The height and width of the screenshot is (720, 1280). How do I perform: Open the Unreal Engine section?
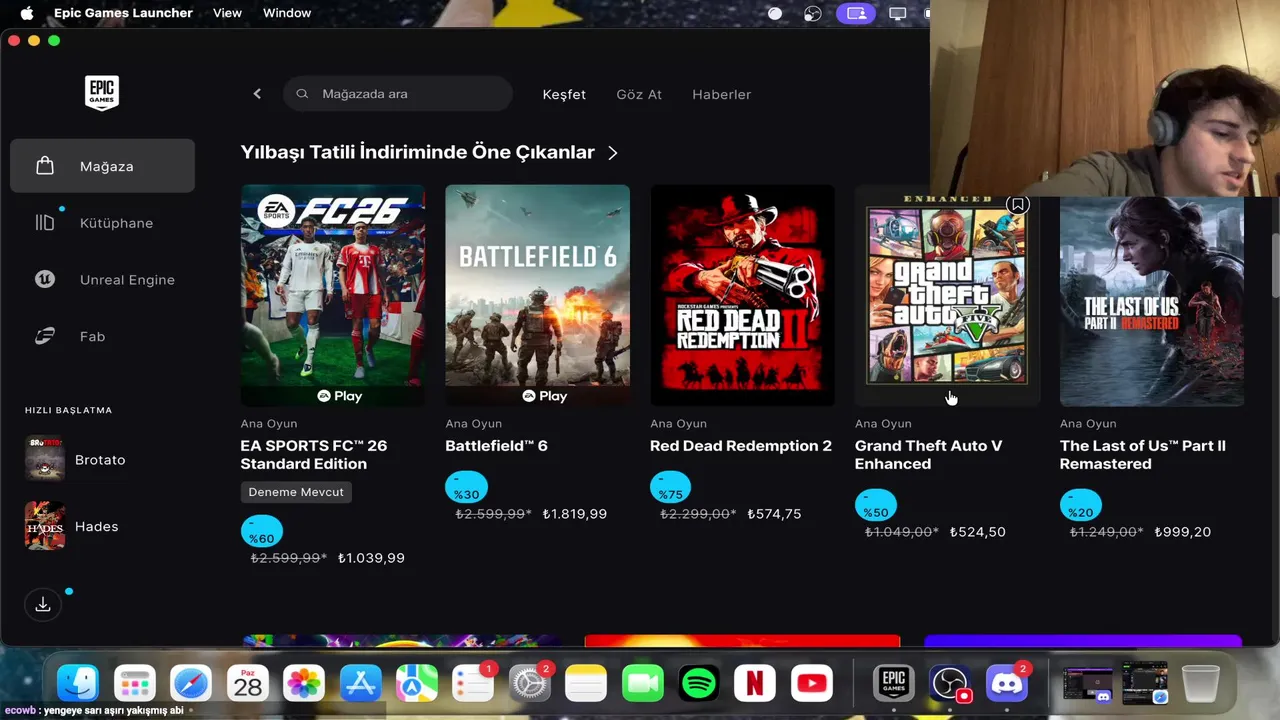(102, 280)
